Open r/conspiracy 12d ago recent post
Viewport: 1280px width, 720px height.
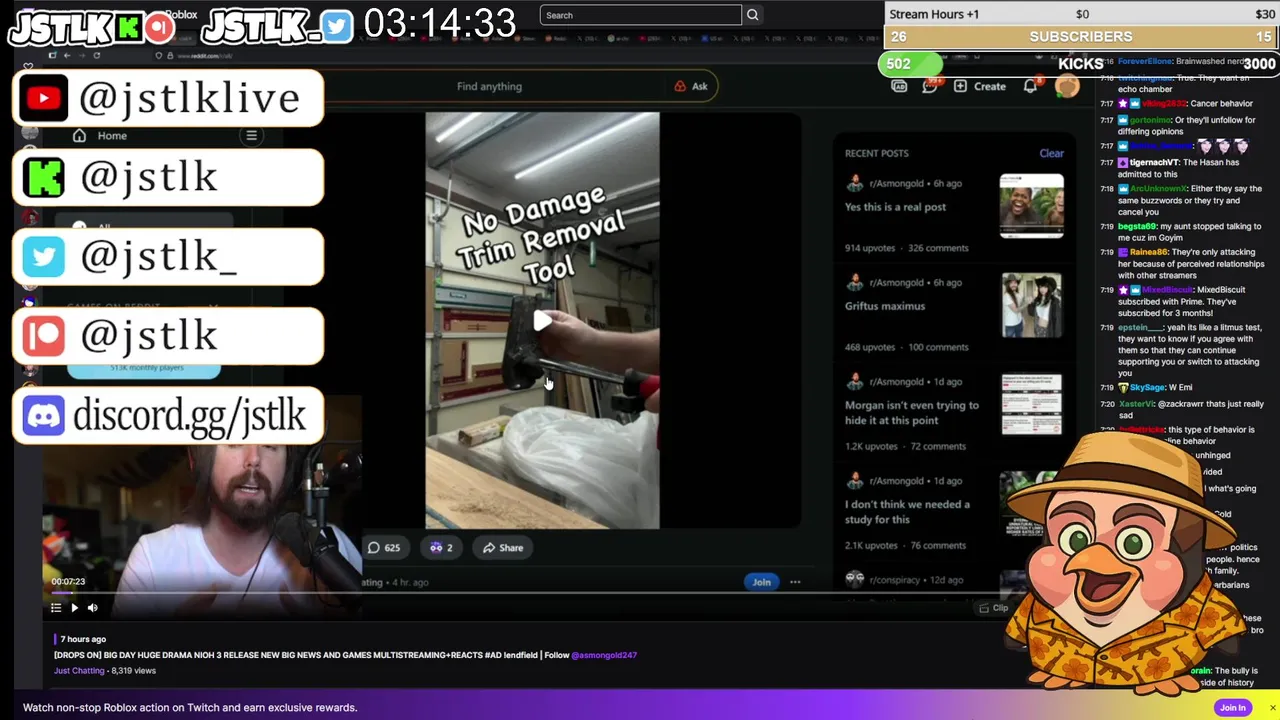904,580
